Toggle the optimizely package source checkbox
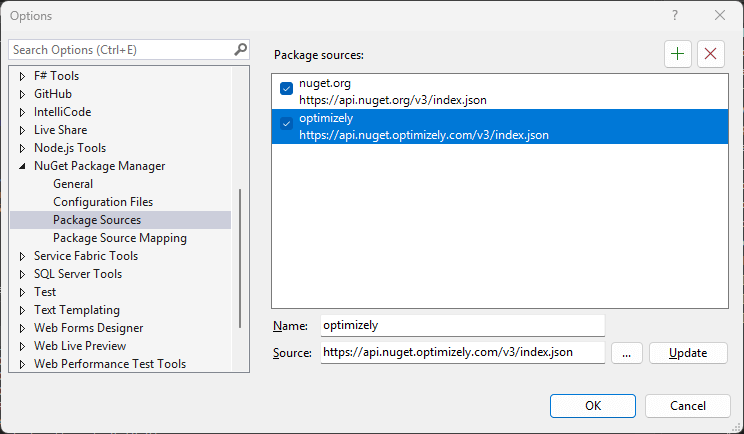Viewport: 744px width, 434px height. pos(287,124)
